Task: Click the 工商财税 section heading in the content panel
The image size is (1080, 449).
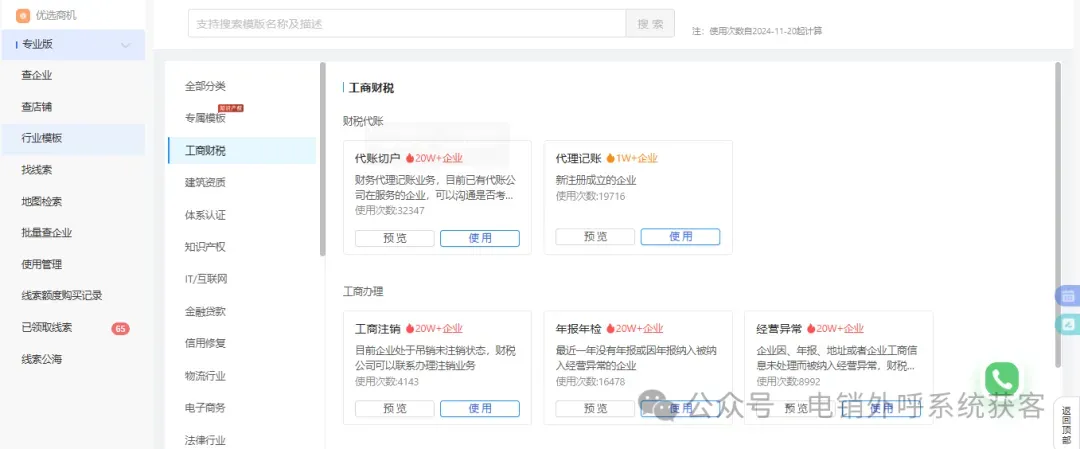Action: coord(372,88)
